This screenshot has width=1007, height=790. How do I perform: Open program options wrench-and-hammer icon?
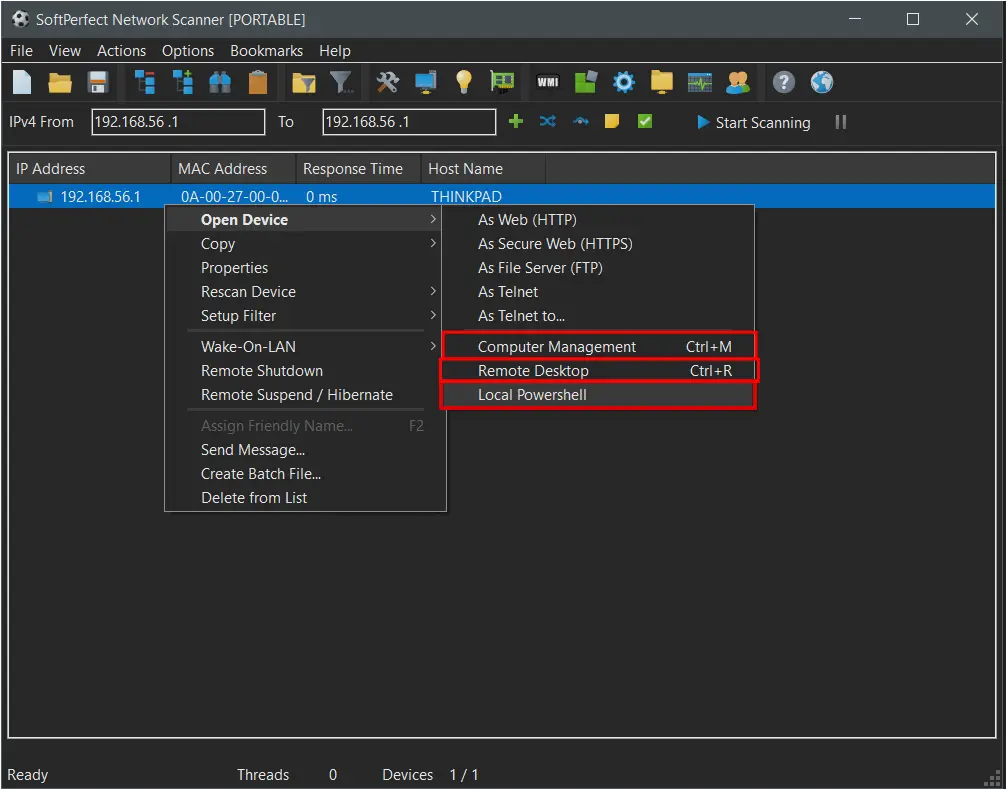point(387,82)
